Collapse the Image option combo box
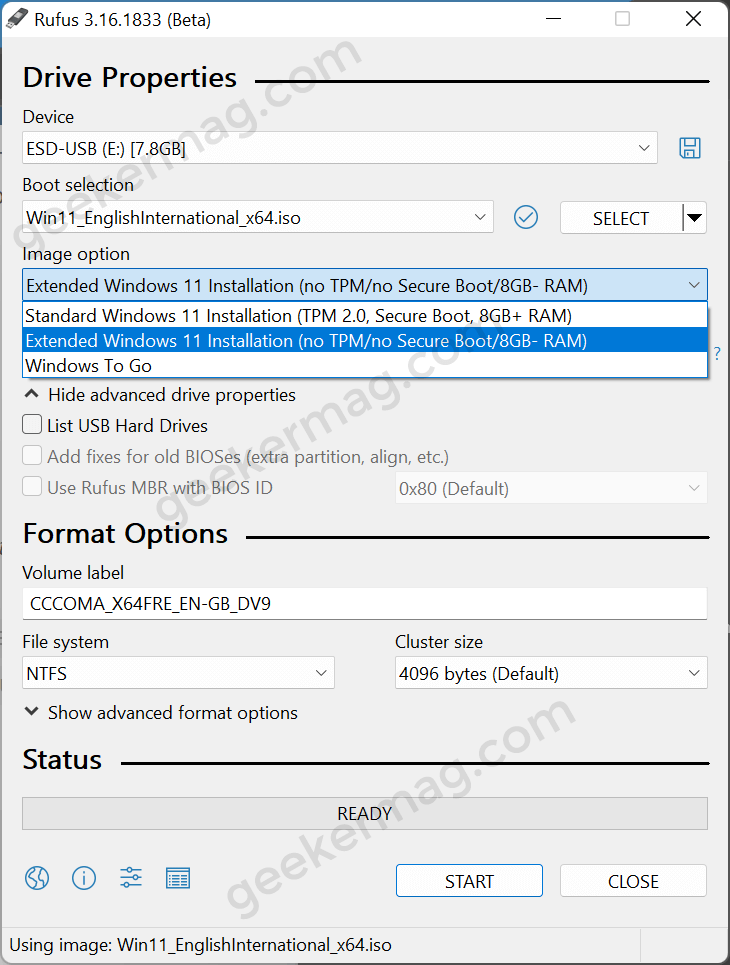This screenshot has width=730, height=965. coord(365,285)
